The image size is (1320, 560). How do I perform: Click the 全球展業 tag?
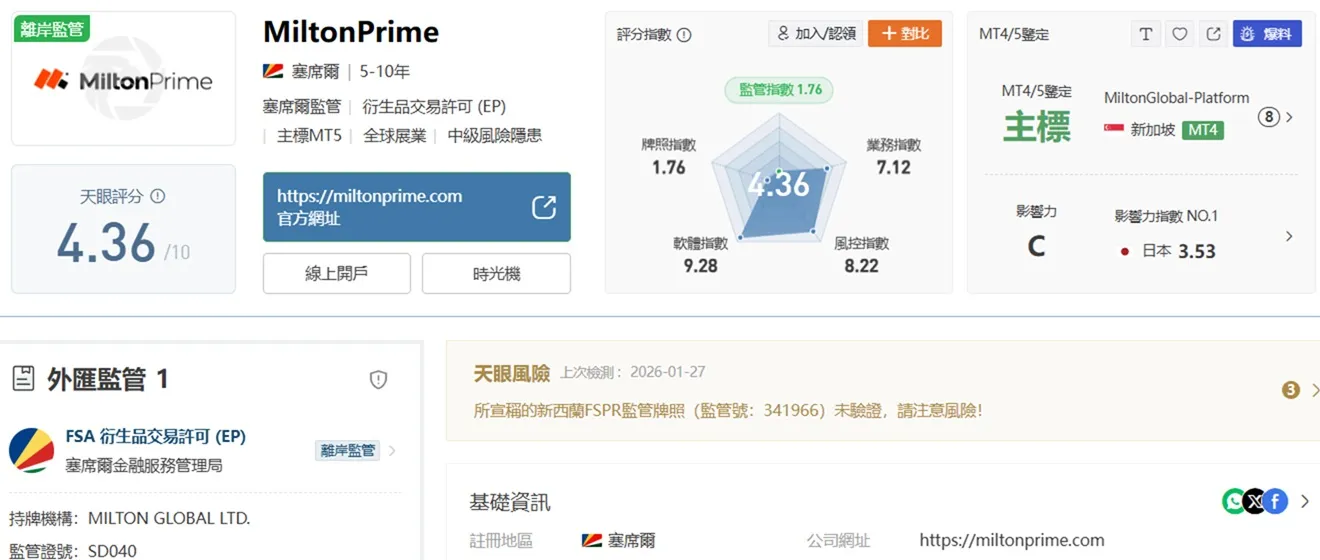[394, 135]
